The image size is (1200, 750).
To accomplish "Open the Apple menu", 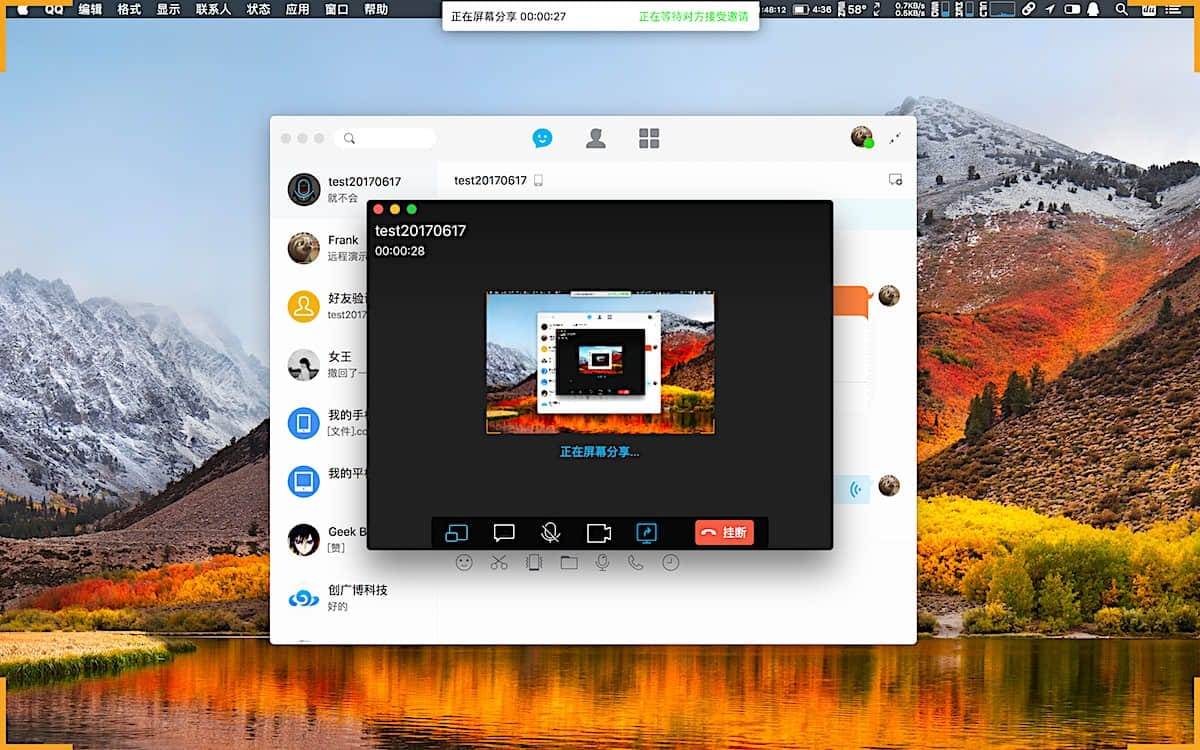I will (23, 9).
